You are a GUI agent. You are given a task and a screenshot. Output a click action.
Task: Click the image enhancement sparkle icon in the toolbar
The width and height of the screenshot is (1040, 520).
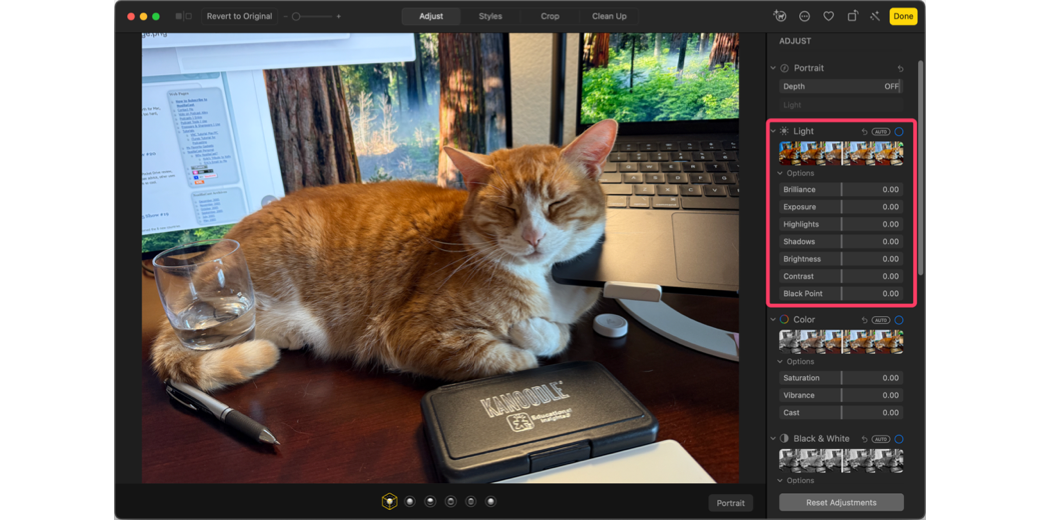779,16
